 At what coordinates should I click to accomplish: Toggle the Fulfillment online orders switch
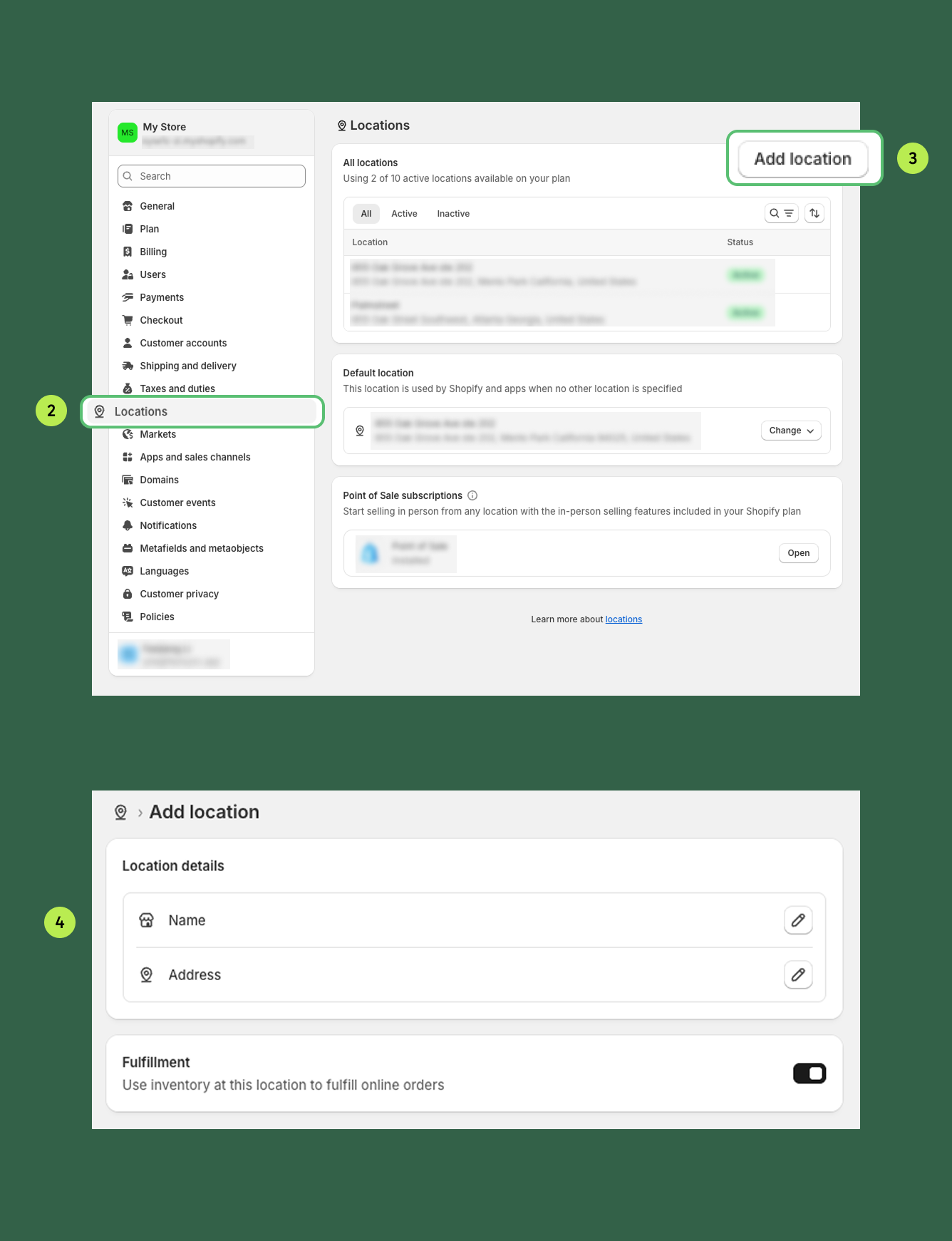point(809,1073)
